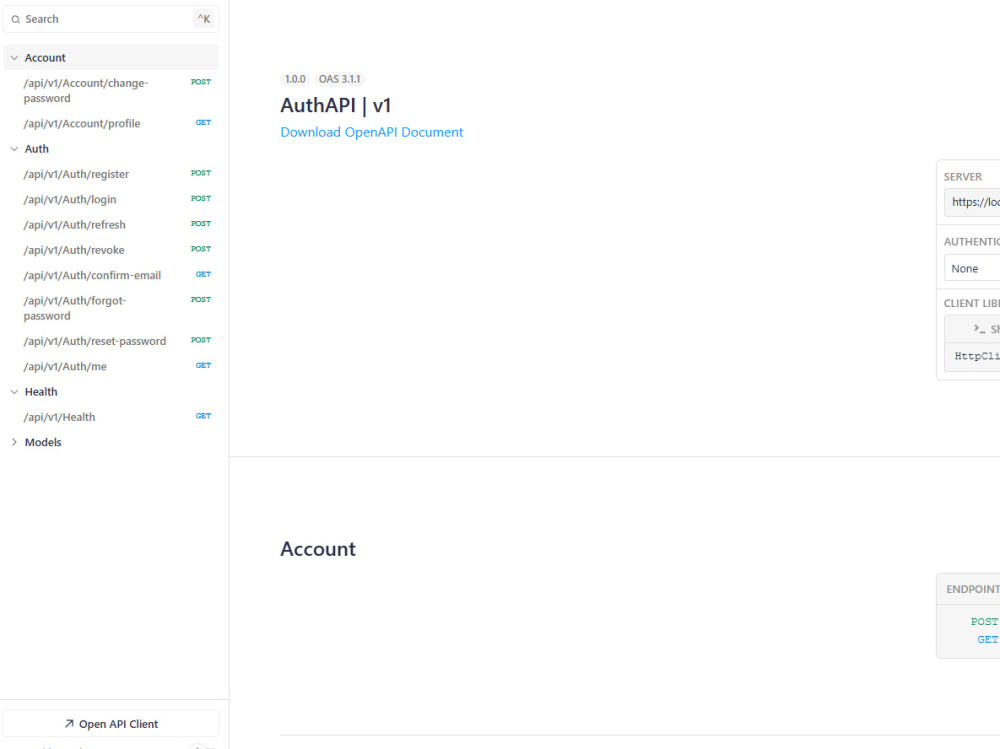The height and width of the screenshot is (749, 1000).
Task: Open the server URL dropdown
Action: pos(972,202)
